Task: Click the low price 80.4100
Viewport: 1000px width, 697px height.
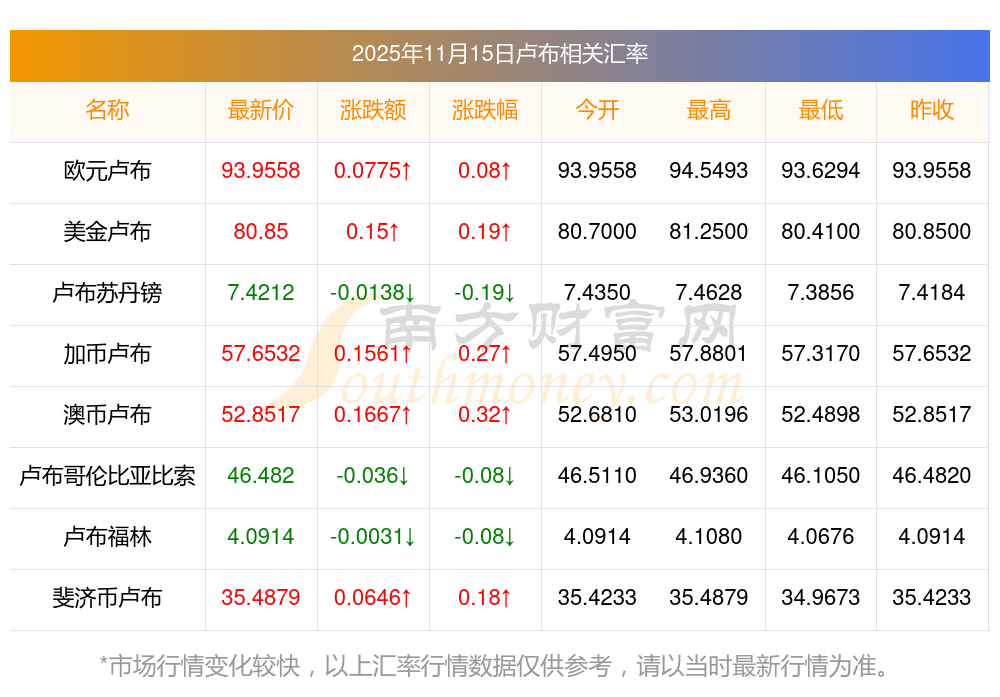Action: [820, 231]
